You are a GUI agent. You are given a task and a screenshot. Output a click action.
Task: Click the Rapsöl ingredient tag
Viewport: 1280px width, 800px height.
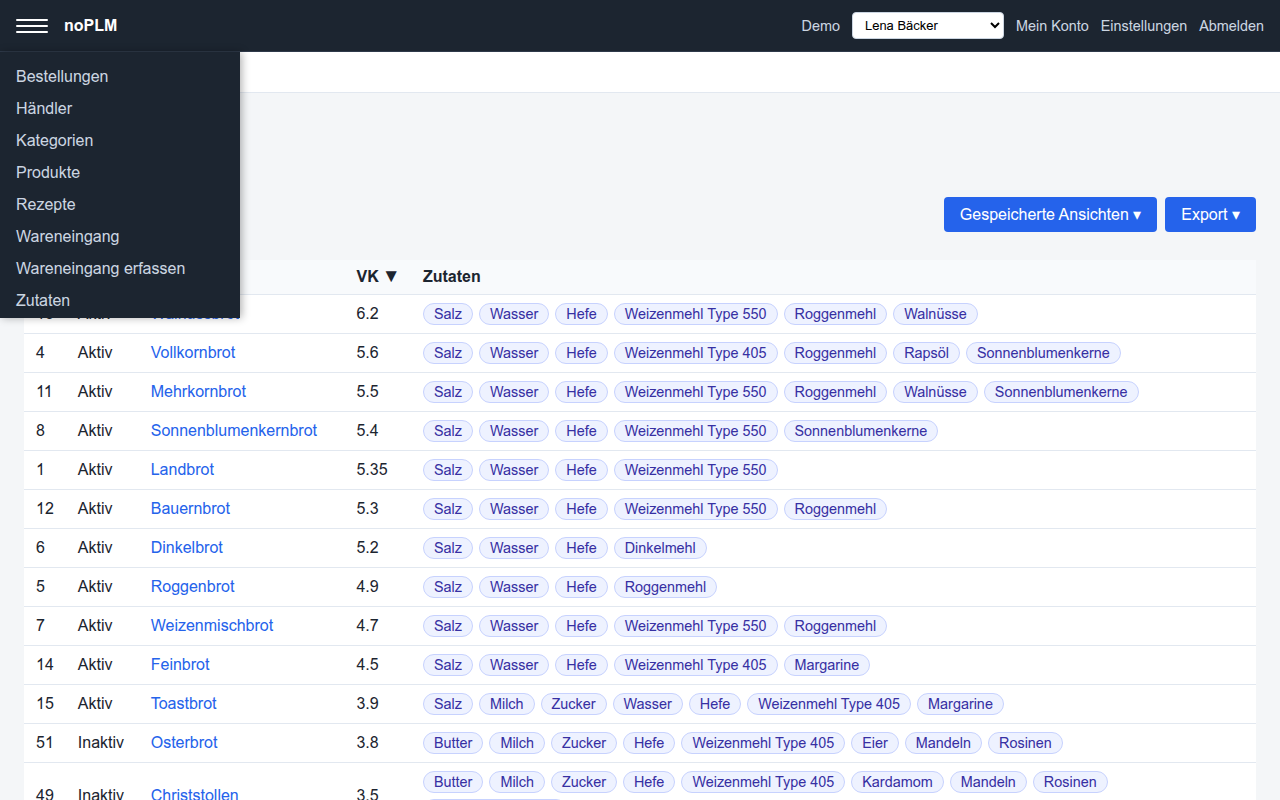click(x=927, y=353)
